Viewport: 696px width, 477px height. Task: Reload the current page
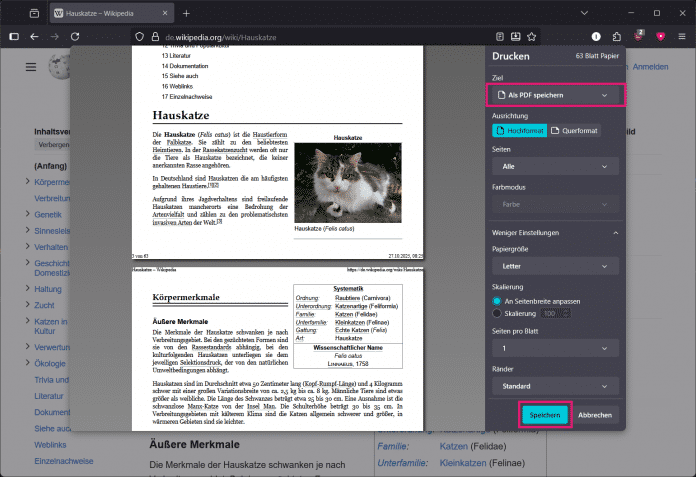[75, 36]
